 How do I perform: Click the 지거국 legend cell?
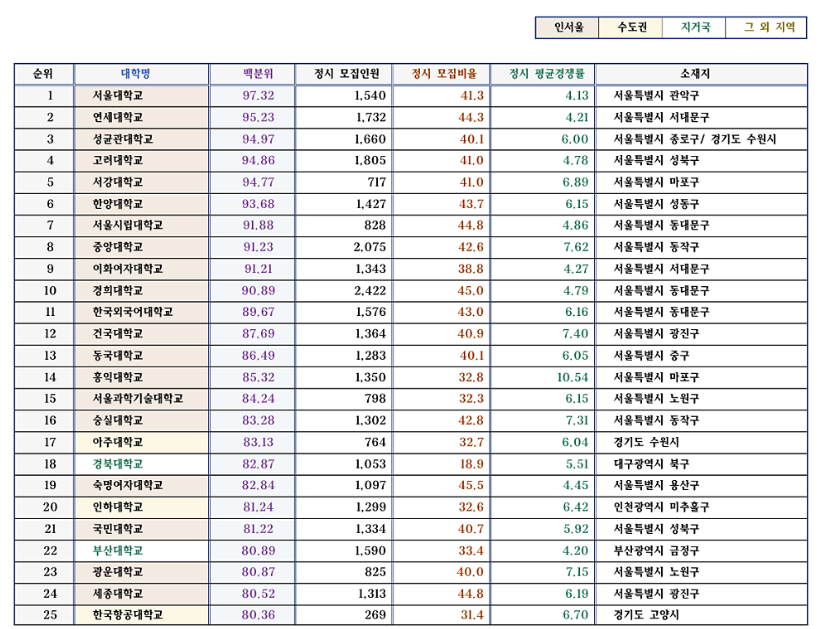tap(694, 27)
